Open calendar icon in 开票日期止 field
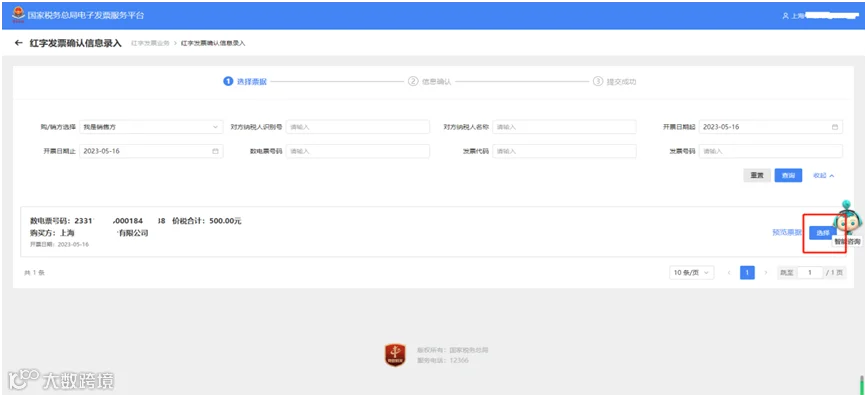This screenshot has height=397, width=867. pyautogui.click(x=216, y=151)
